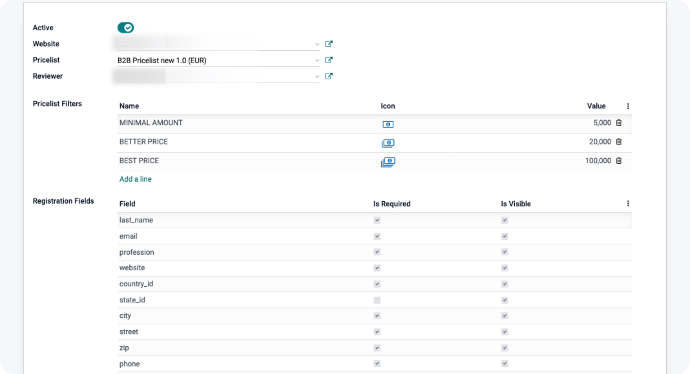Viewport: 690px width, 374px height.
Task: Enable Is Required for state_id
Action: point(377,300)
